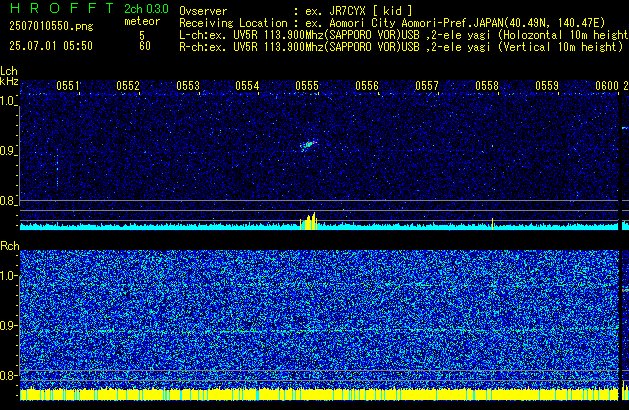Click the 0556 time marker
The height and width of the screenshot is (410, 629).
tap(367, 86)
